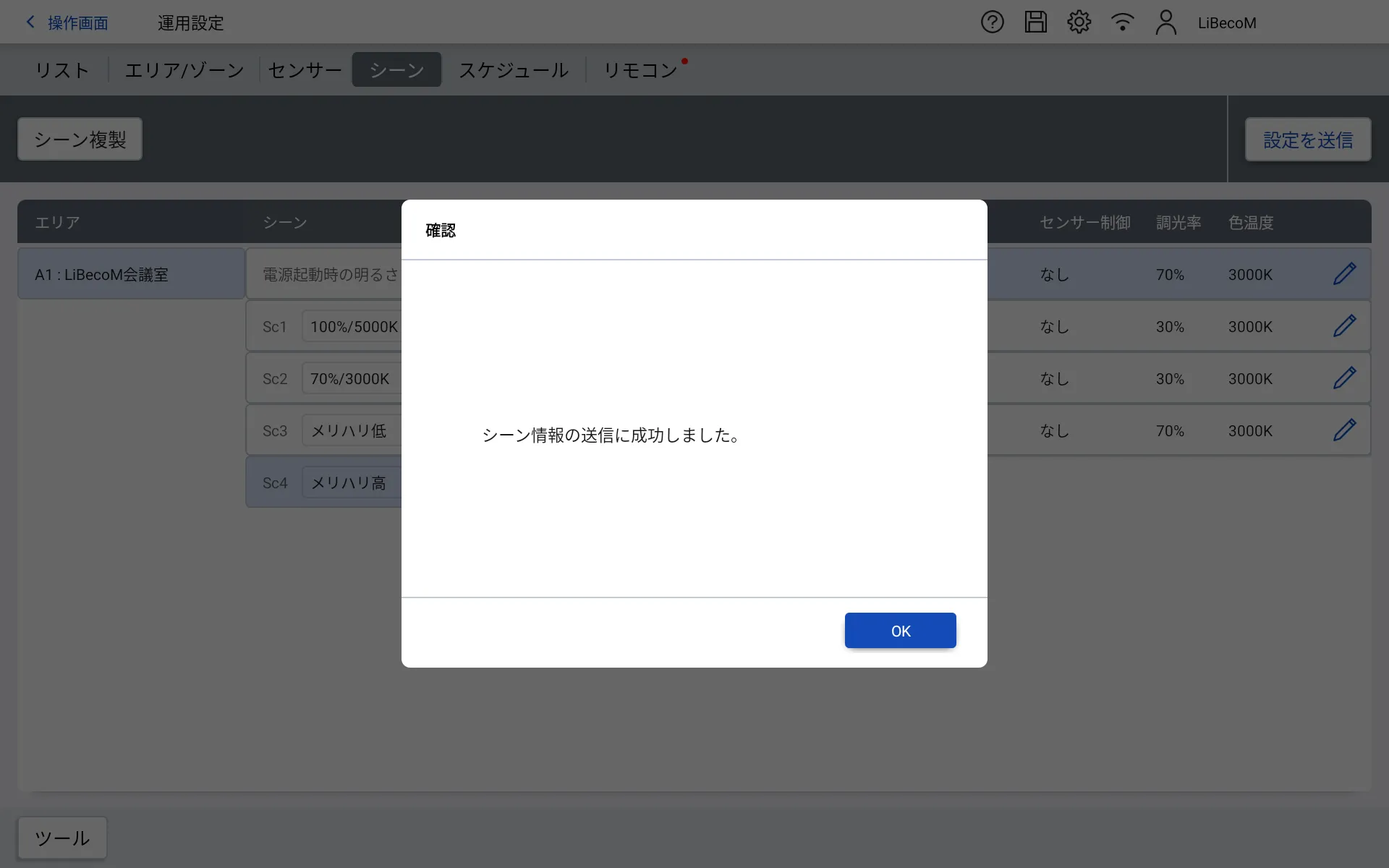The height and width of the screenshot is (868, 1389).
Task: Click the シーン複製 button
Action: point(80,140)
